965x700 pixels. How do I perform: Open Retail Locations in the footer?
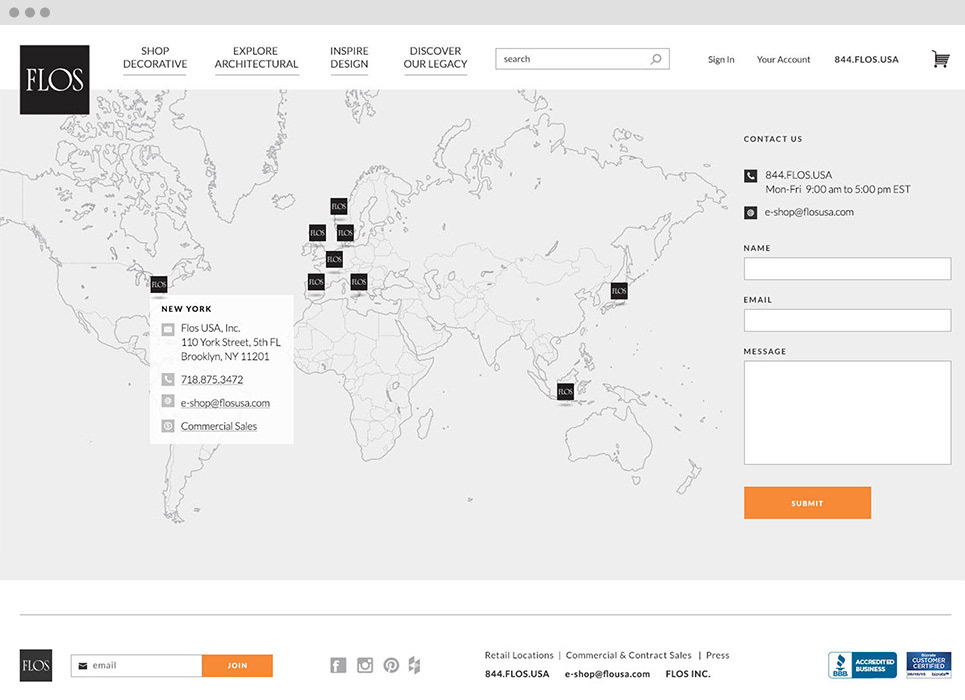519,656
